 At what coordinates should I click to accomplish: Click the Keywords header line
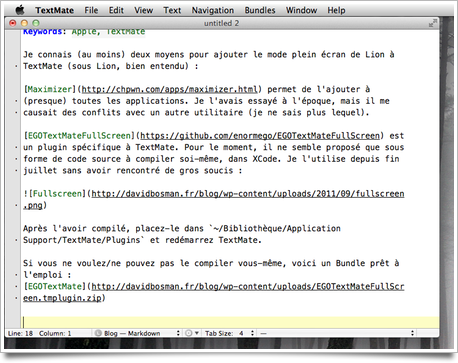(x=84, y=32)
